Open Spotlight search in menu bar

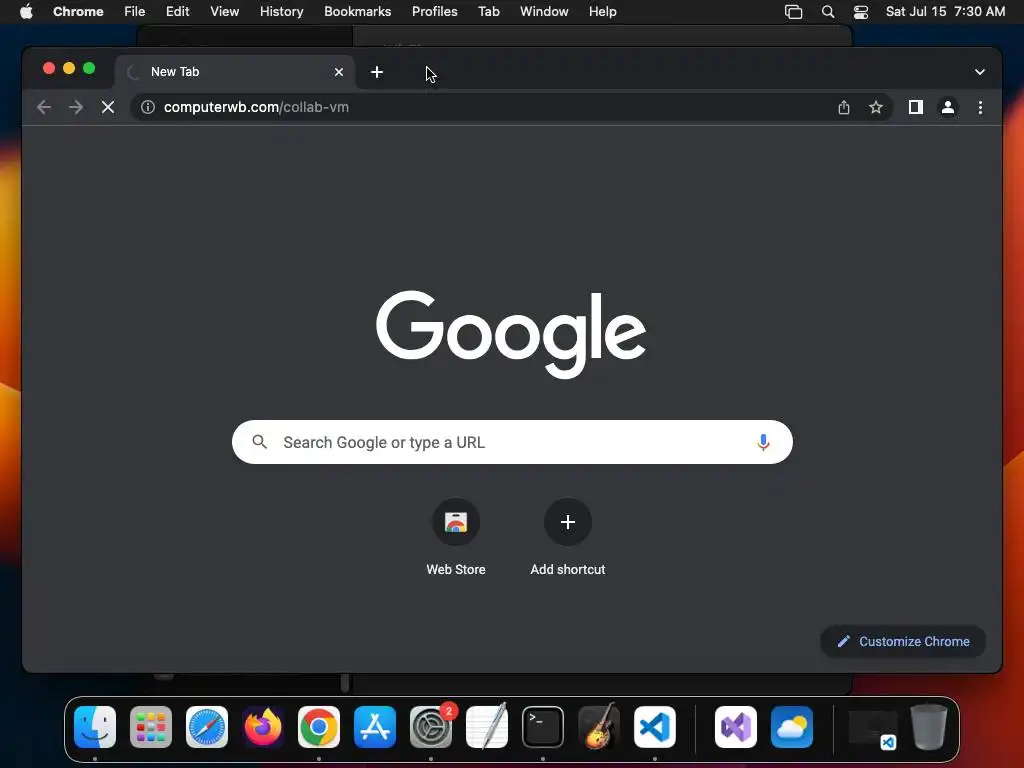pos(827,11)
